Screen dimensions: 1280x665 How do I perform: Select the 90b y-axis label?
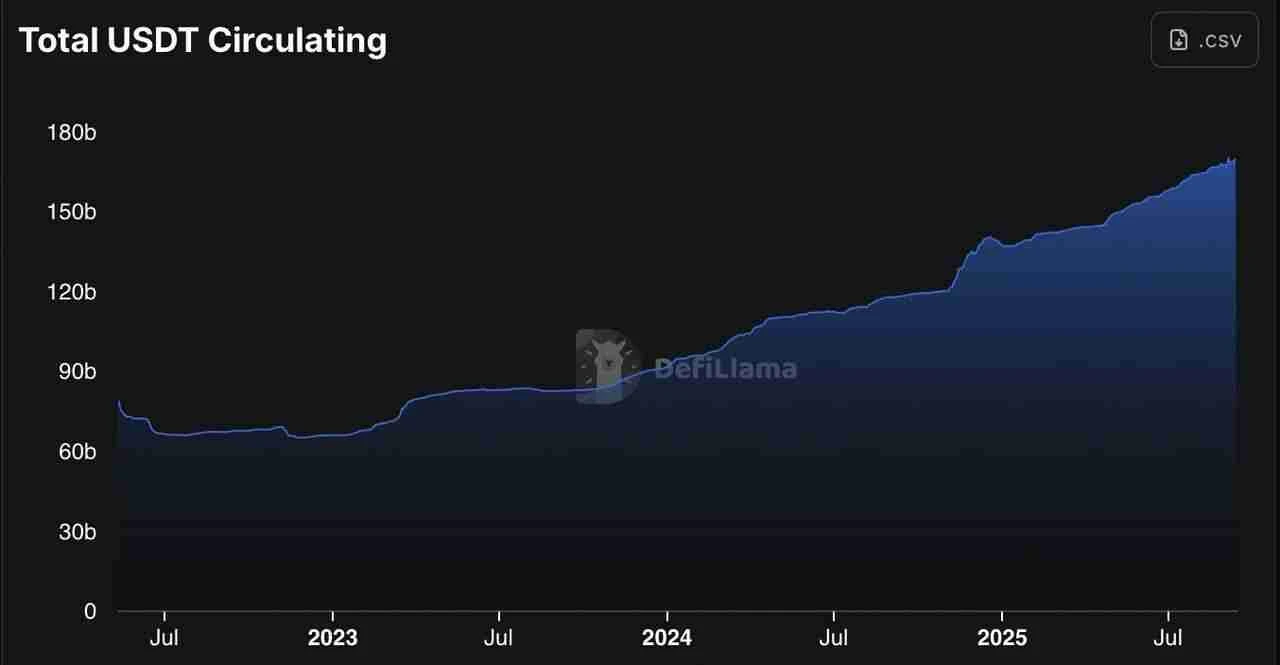tap(74, 372)
